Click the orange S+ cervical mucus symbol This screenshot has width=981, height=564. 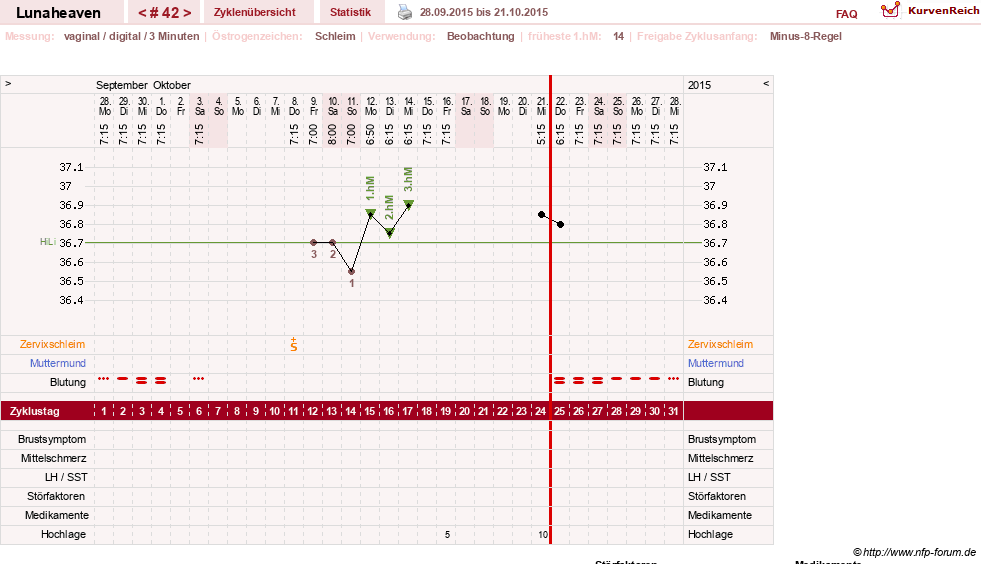point(293,344)
